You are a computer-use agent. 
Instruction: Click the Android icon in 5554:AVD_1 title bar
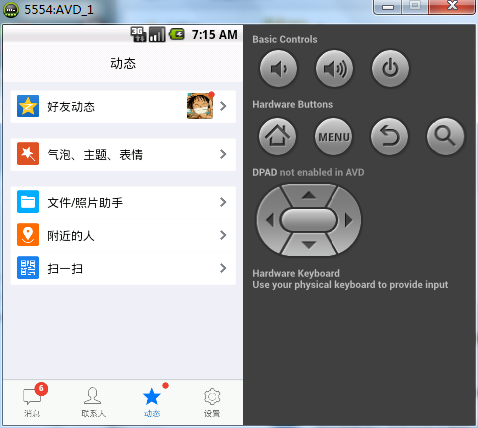pos(11,10)
